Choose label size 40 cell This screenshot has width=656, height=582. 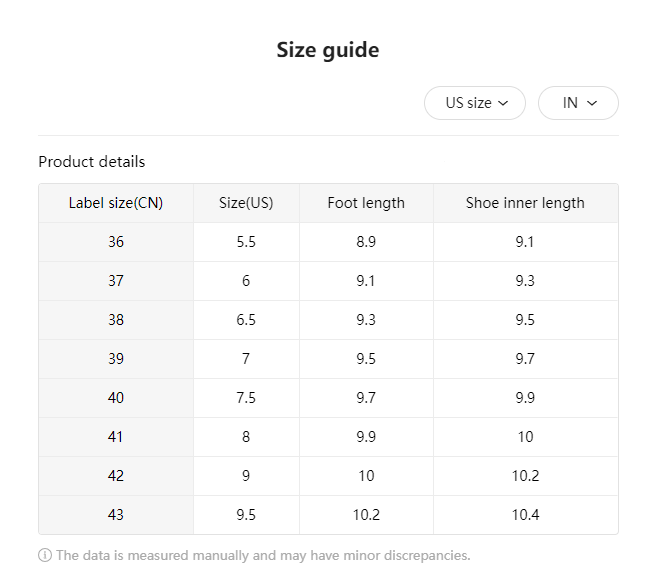(116, 398)
